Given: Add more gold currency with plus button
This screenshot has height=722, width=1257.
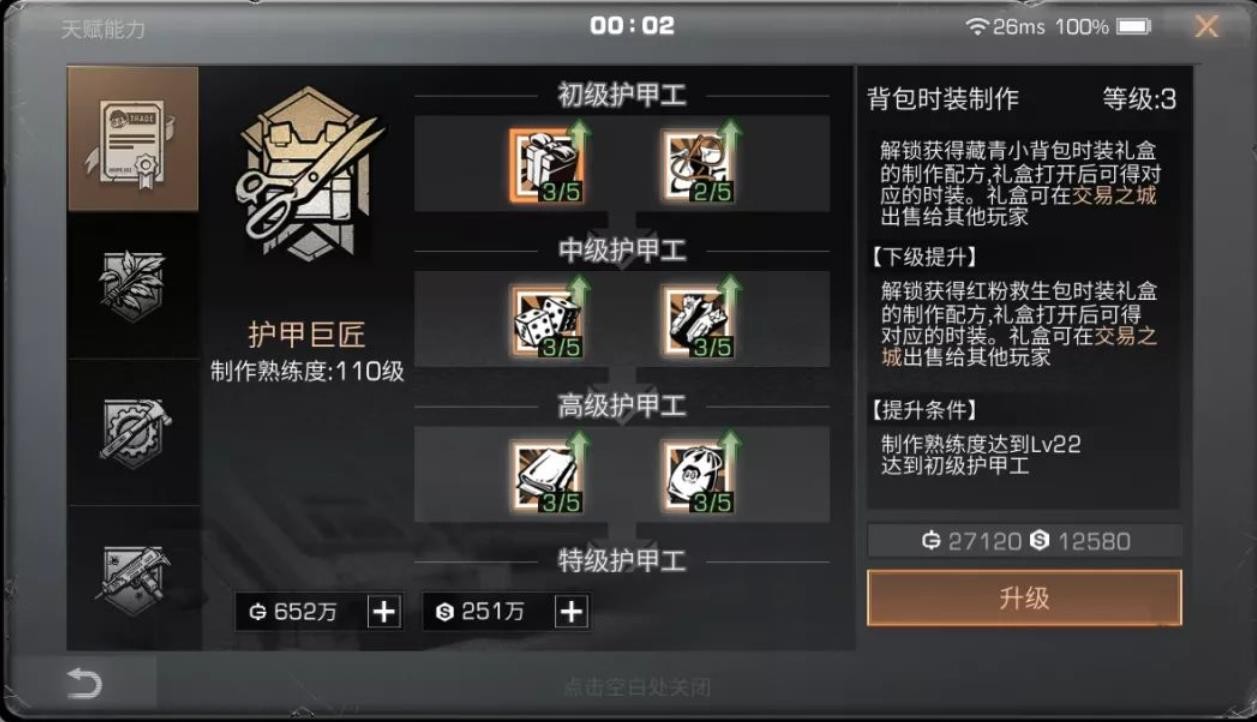Looking at the screenshot, I should click(x=384, y=612).
